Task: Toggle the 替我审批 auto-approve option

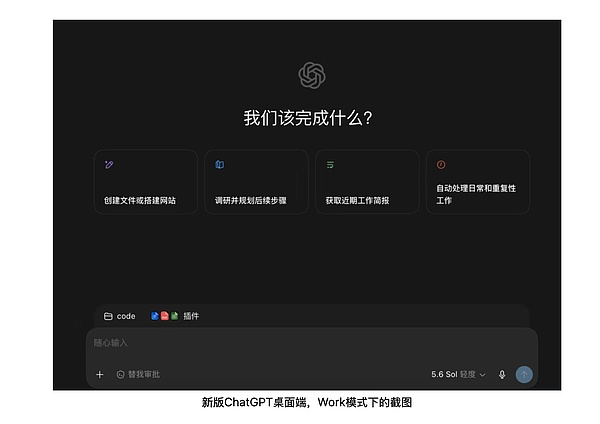Action: [x=138, y=374]
